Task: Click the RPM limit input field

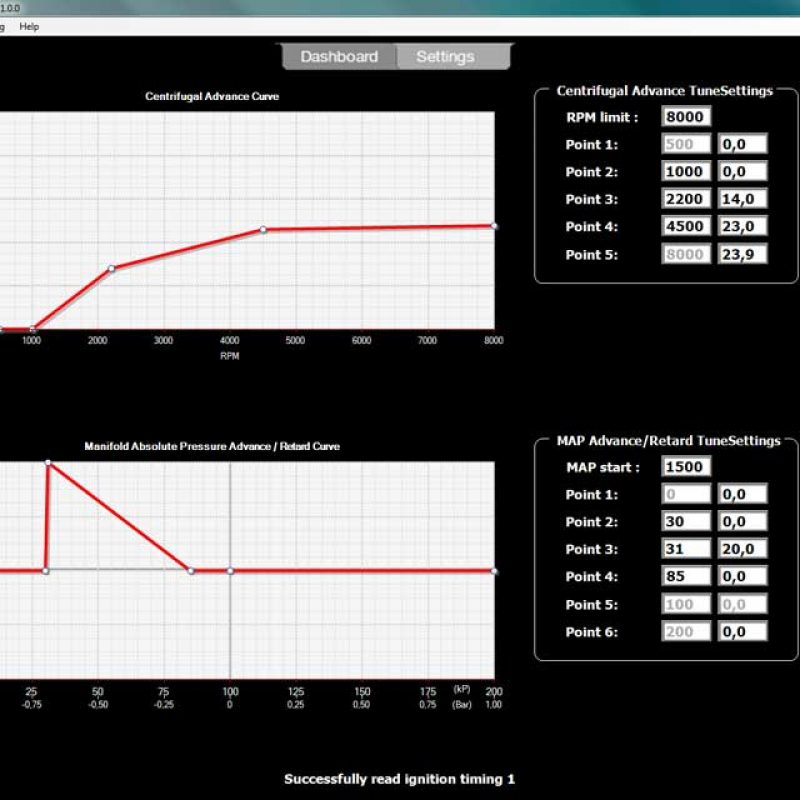Action: coord(686,117)
